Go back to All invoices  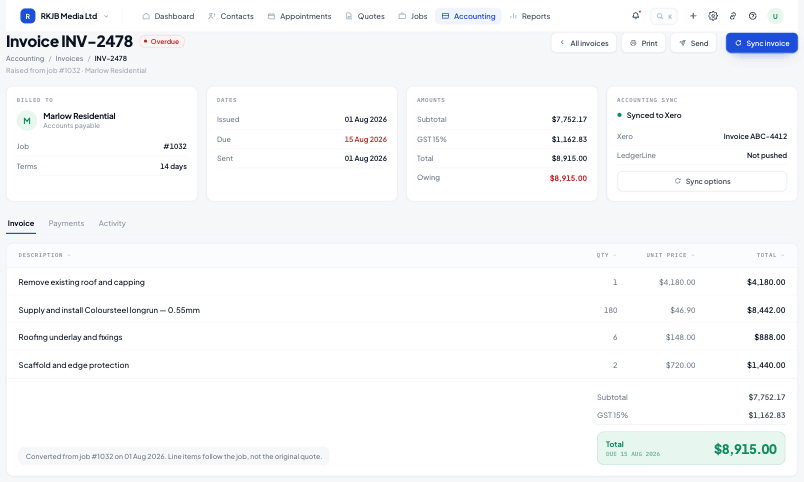point(584,43)
